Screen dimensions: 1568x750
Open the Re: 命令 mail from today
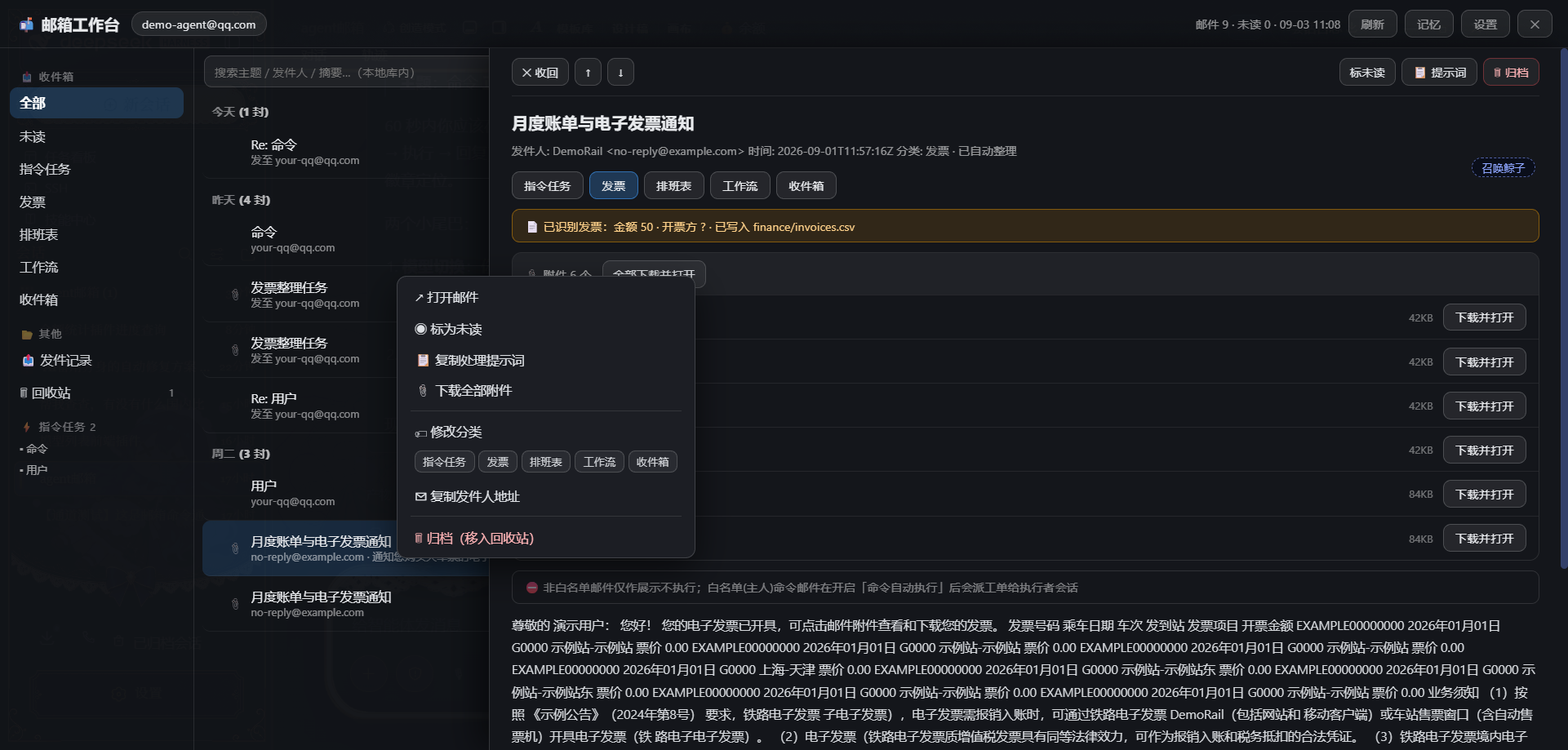(x=346, y=152)
